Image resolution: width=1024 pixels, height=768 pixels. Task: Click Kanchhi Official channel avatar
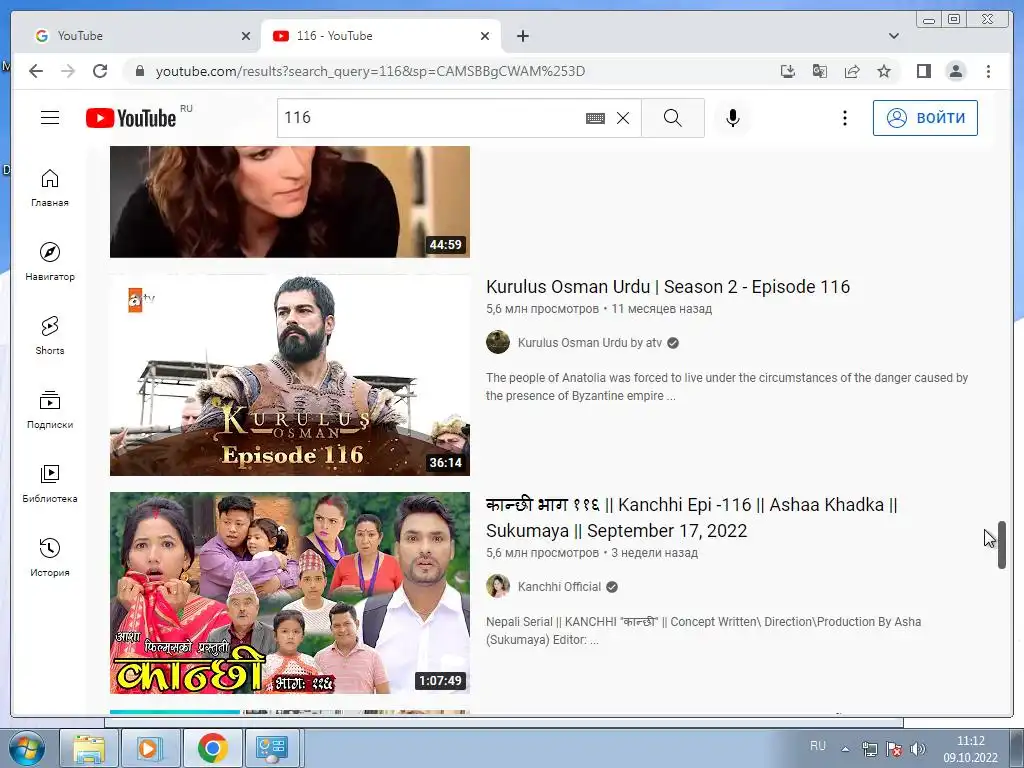(498, 586)
